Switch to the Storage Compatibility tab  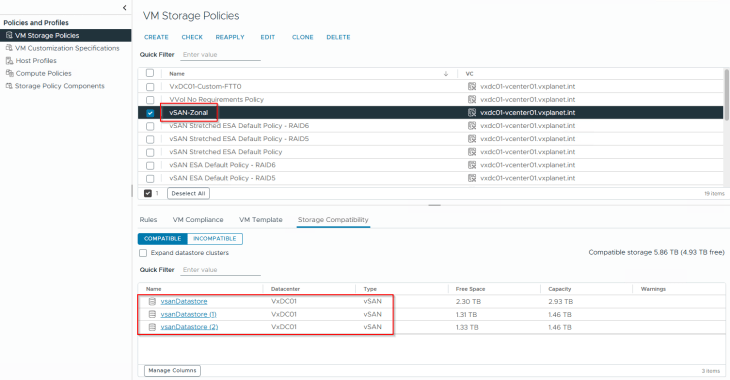click(x=333, y=219)
